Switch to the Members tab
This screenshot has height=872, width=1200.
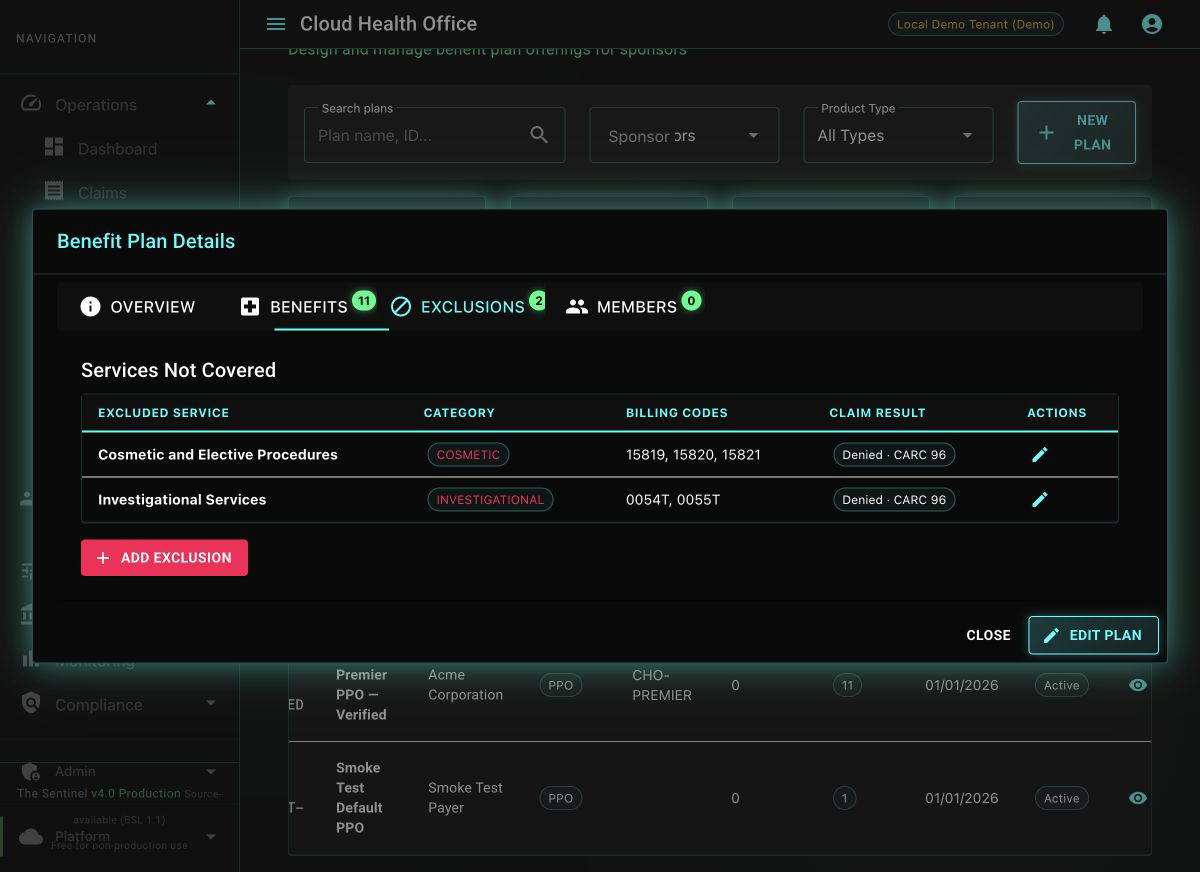pyautogui.click(x=633, y=307)
